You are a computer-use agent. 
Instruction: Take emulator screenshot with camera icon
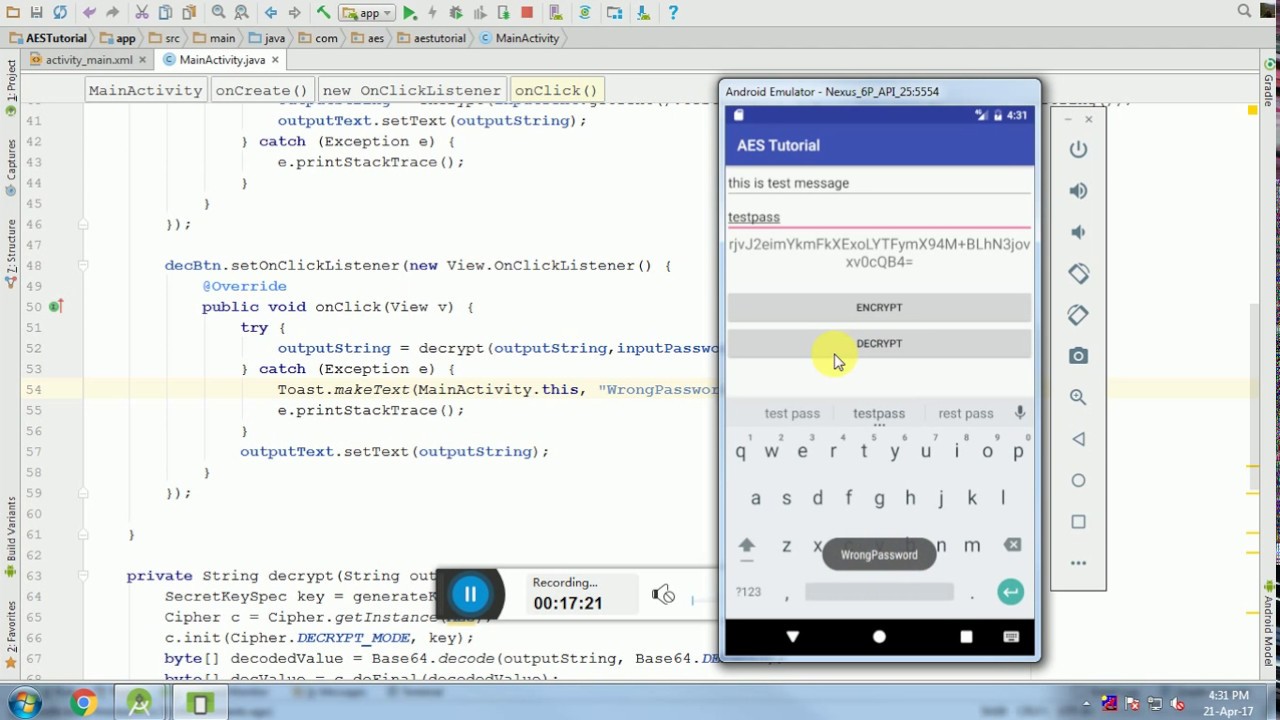point(1078,356)
